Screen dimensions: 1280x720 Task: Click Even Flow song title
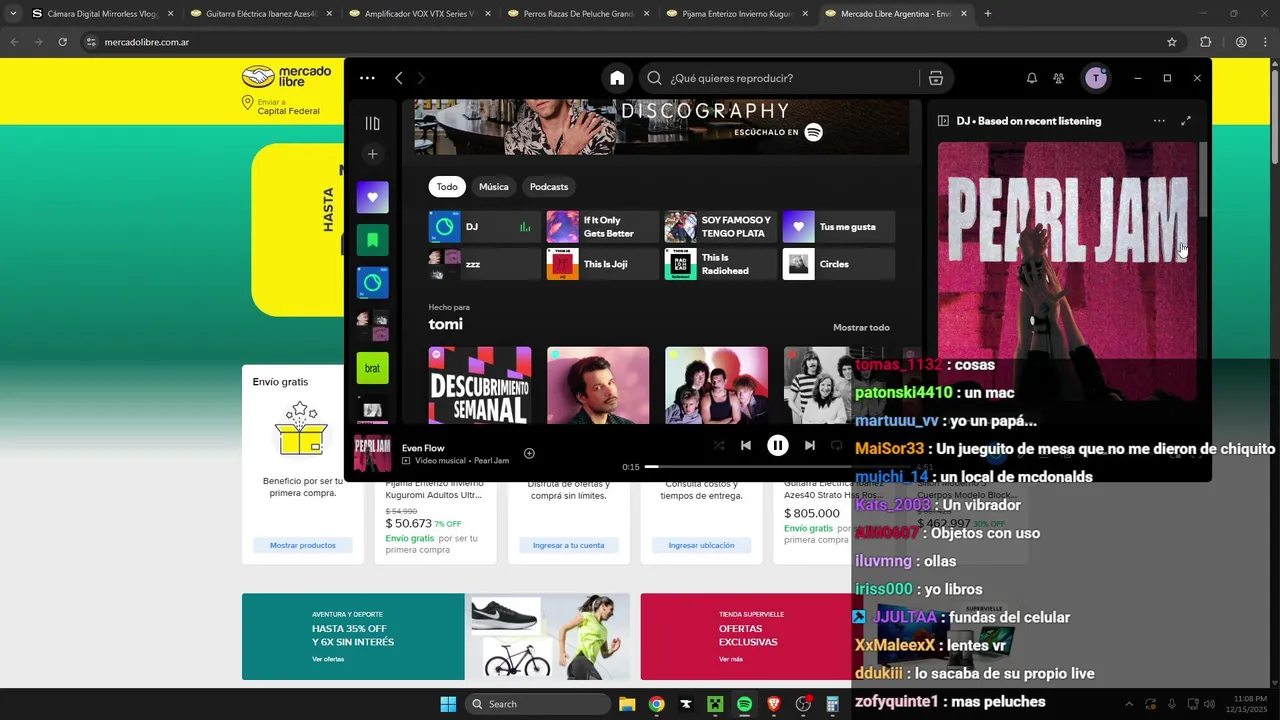pos(423,448)
